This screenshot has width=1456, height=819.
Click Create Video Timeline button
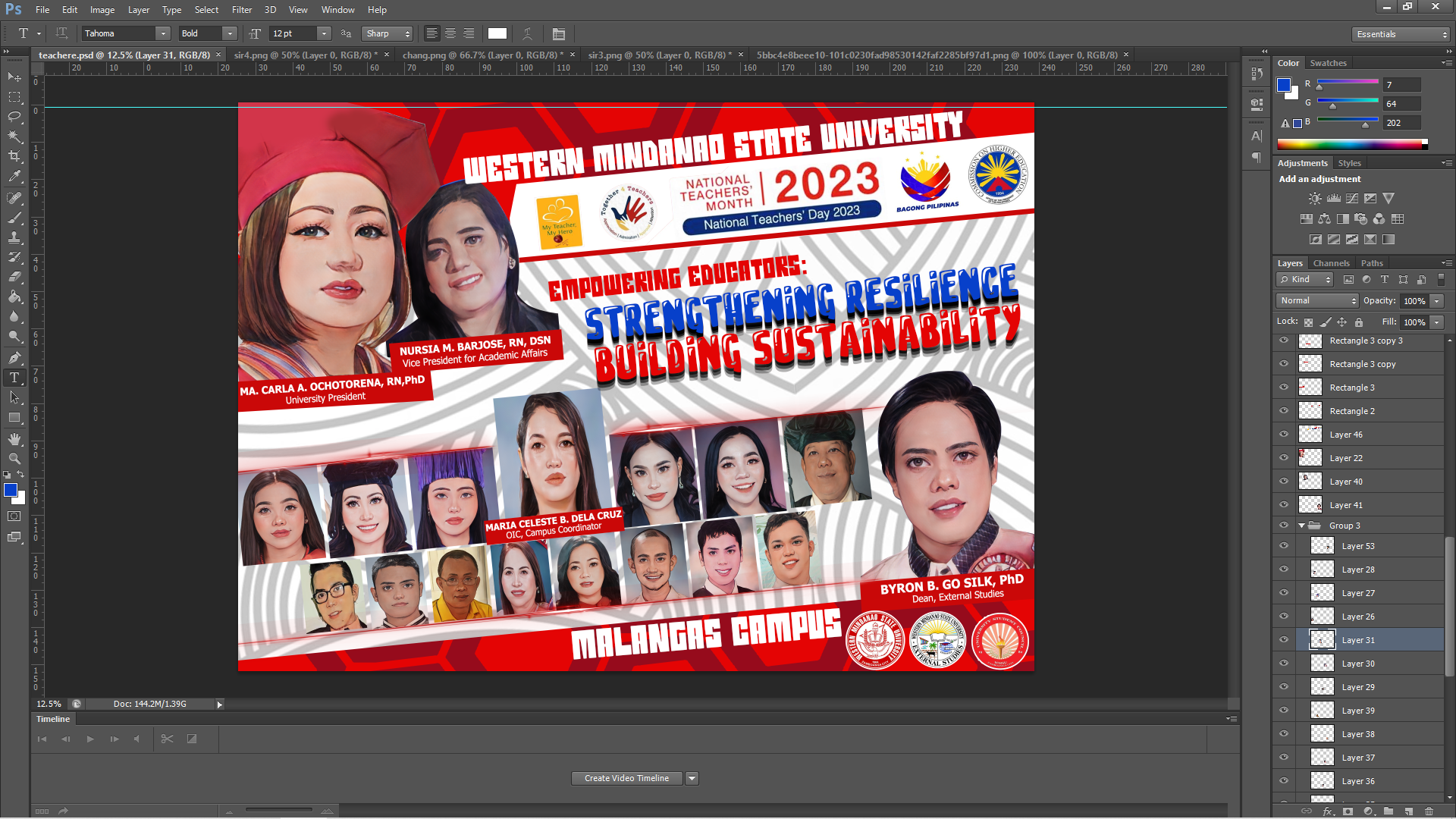(x=626, y=779)
